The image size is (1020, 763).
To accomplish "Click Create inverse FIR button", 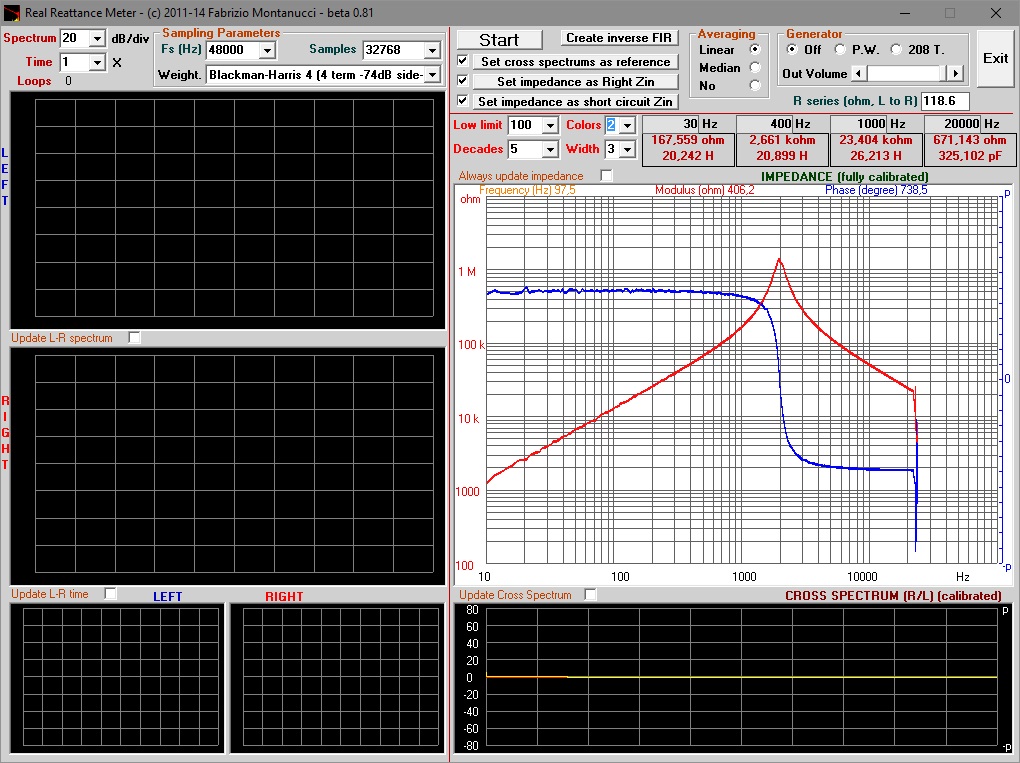I will pyautogui.click(x=619, y=38).
